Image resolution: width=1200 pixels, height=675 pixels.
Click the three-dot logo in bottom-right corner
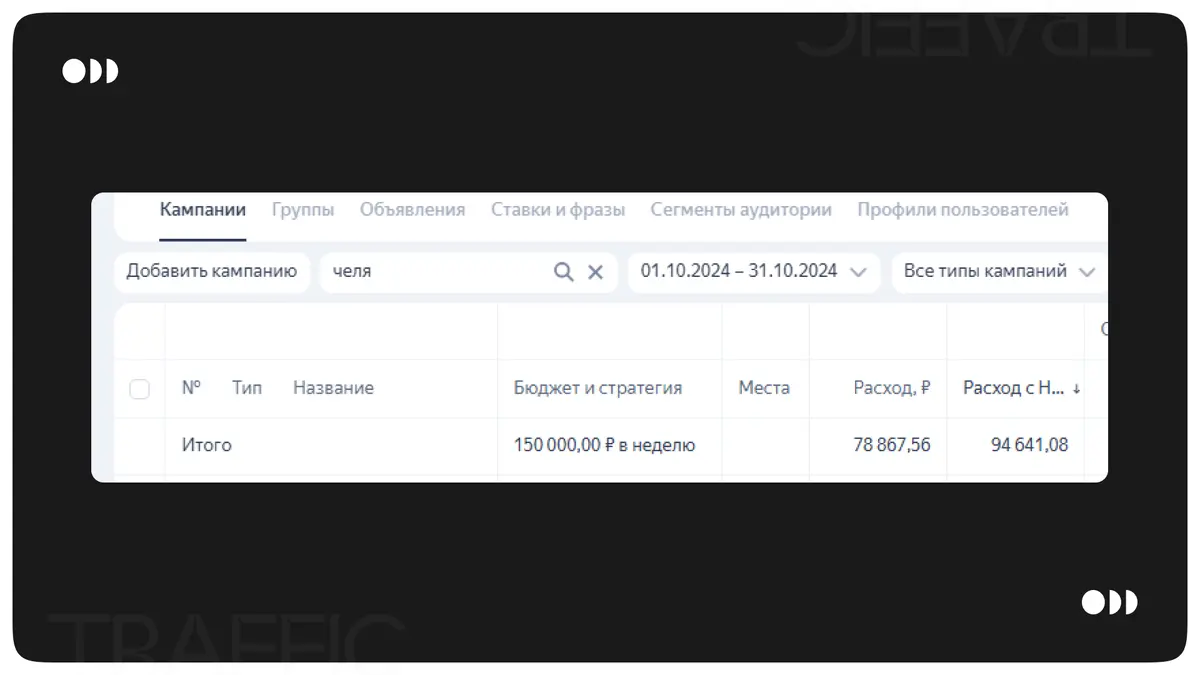1109,602
